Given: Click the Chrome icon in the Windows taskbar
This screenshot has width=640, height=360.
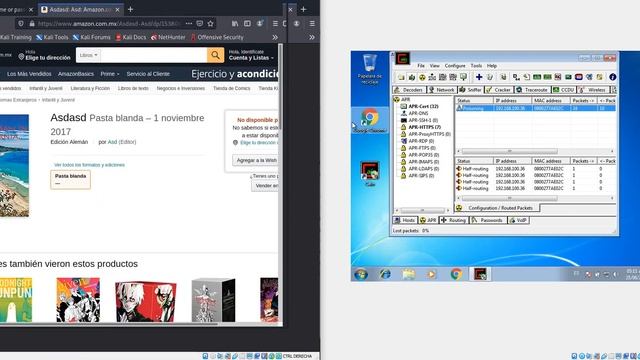Looking at the screenshot, I should [456, 274].
